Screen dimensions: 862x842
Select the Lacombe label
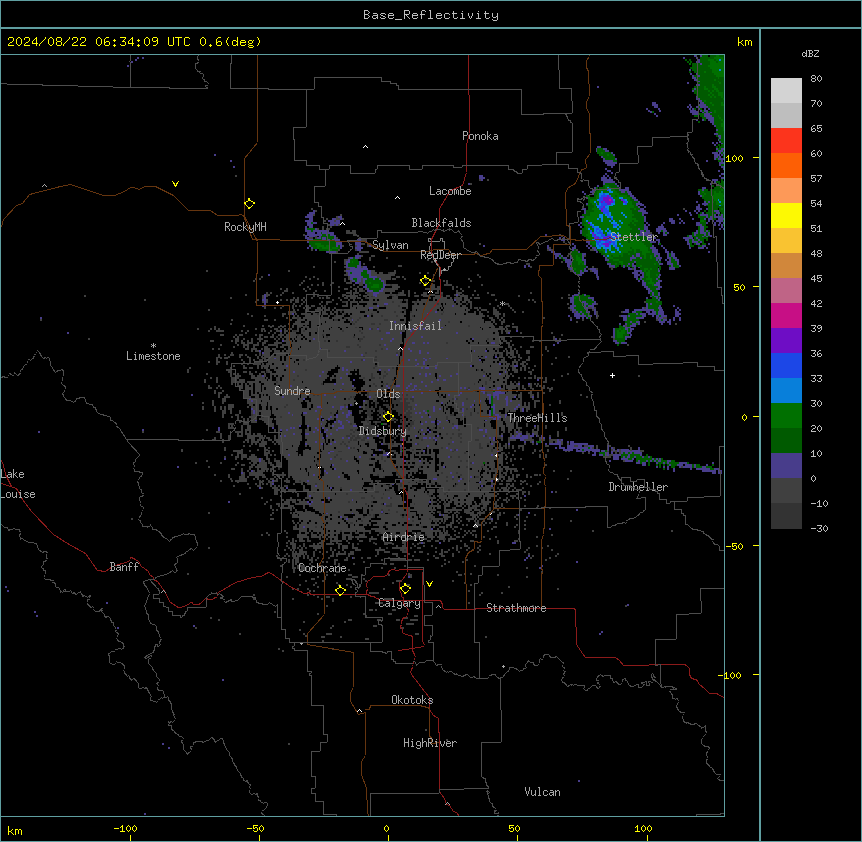pos(450,191)
